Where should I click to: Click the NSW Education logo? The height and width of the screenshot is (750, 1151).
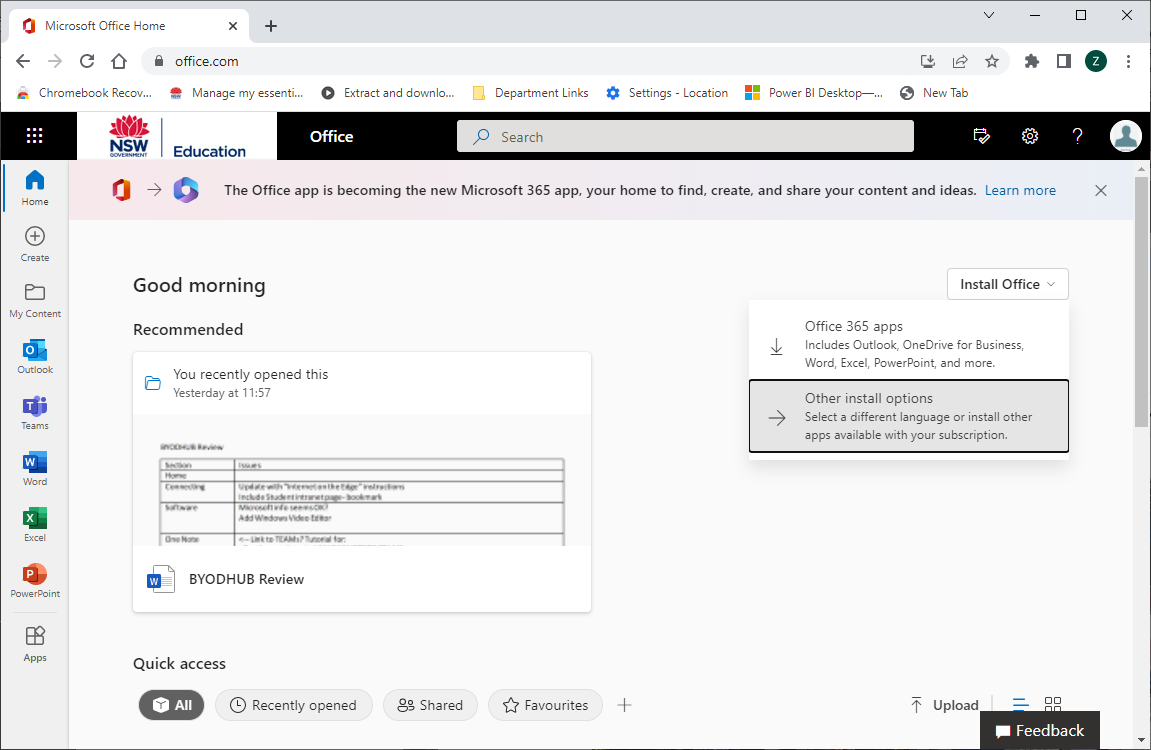point(177,136)
